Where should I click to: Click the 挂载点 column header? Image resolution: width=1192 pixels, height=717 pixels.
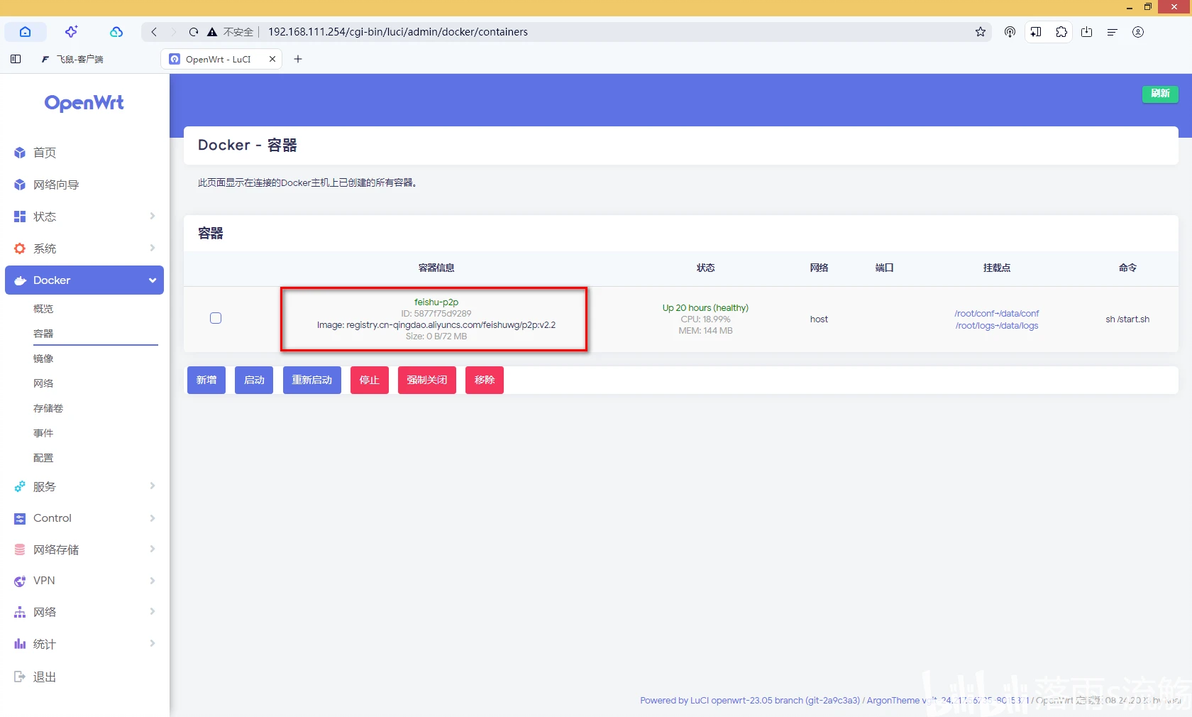[x=997, y=268]
